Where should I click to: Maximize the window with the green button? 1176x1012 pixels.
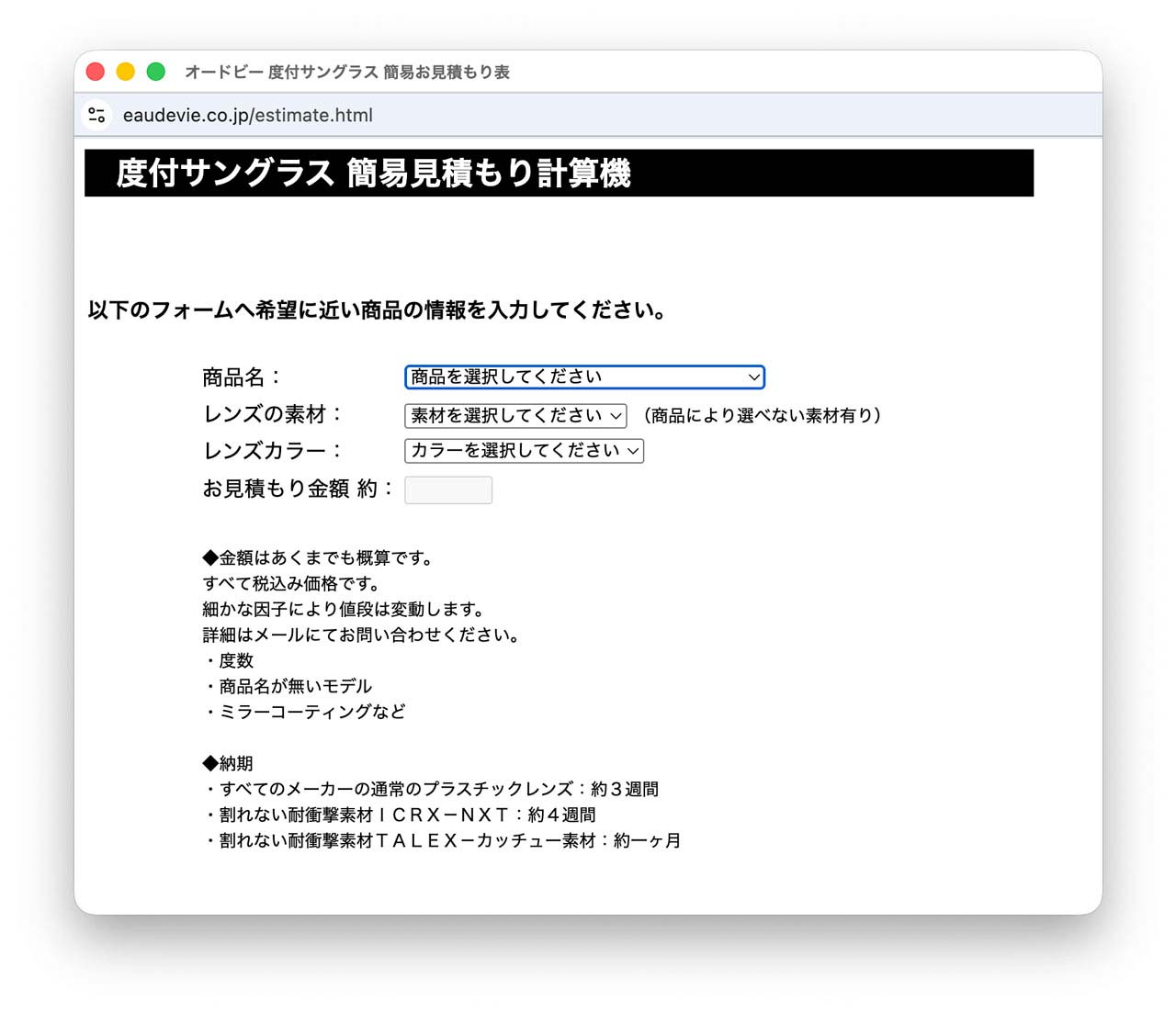coord(156,72)
